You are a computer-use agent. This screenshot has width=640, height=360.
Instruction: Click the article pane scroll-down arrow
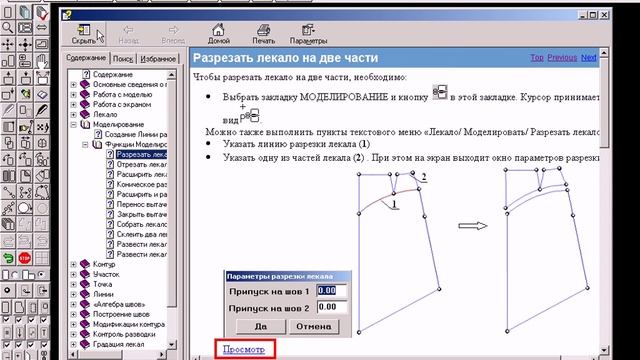pos(604,350)
